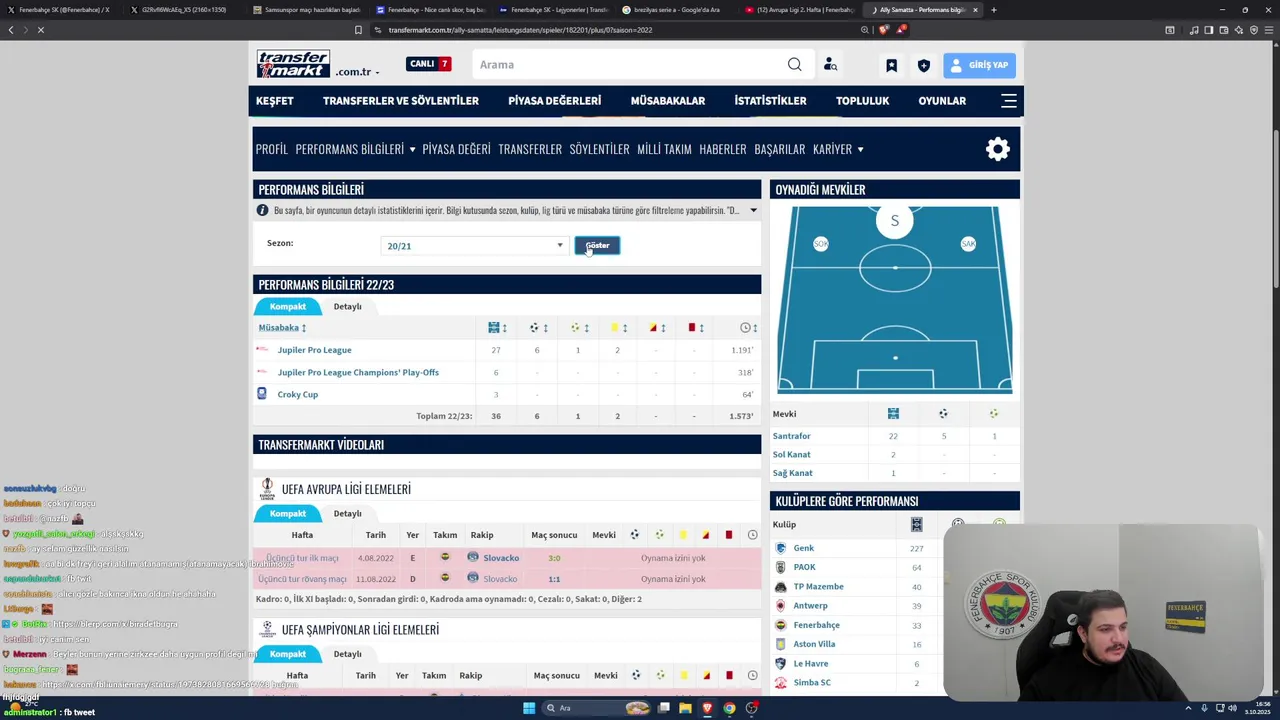Sort by assists column icon

(579, 328)
